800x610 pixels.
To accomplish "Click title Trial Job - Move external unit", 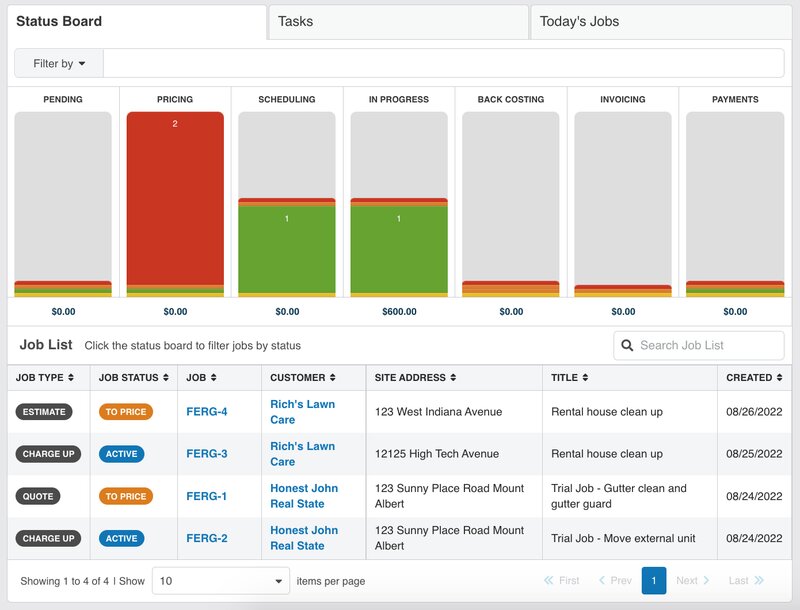I will pos(623,538).
